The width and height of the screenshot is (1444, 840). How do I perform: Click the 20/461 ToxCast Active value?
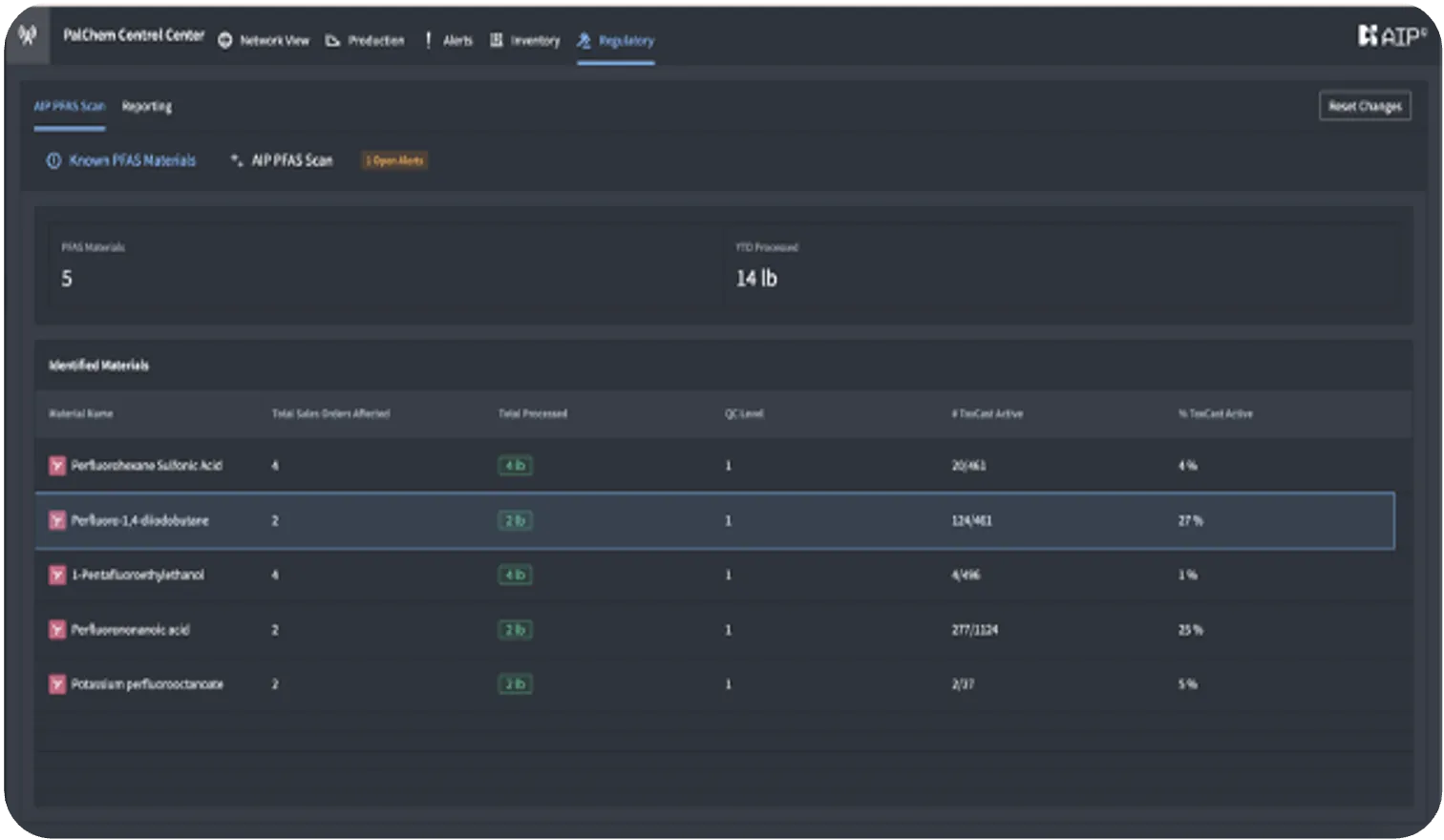(x=968, y=466)
